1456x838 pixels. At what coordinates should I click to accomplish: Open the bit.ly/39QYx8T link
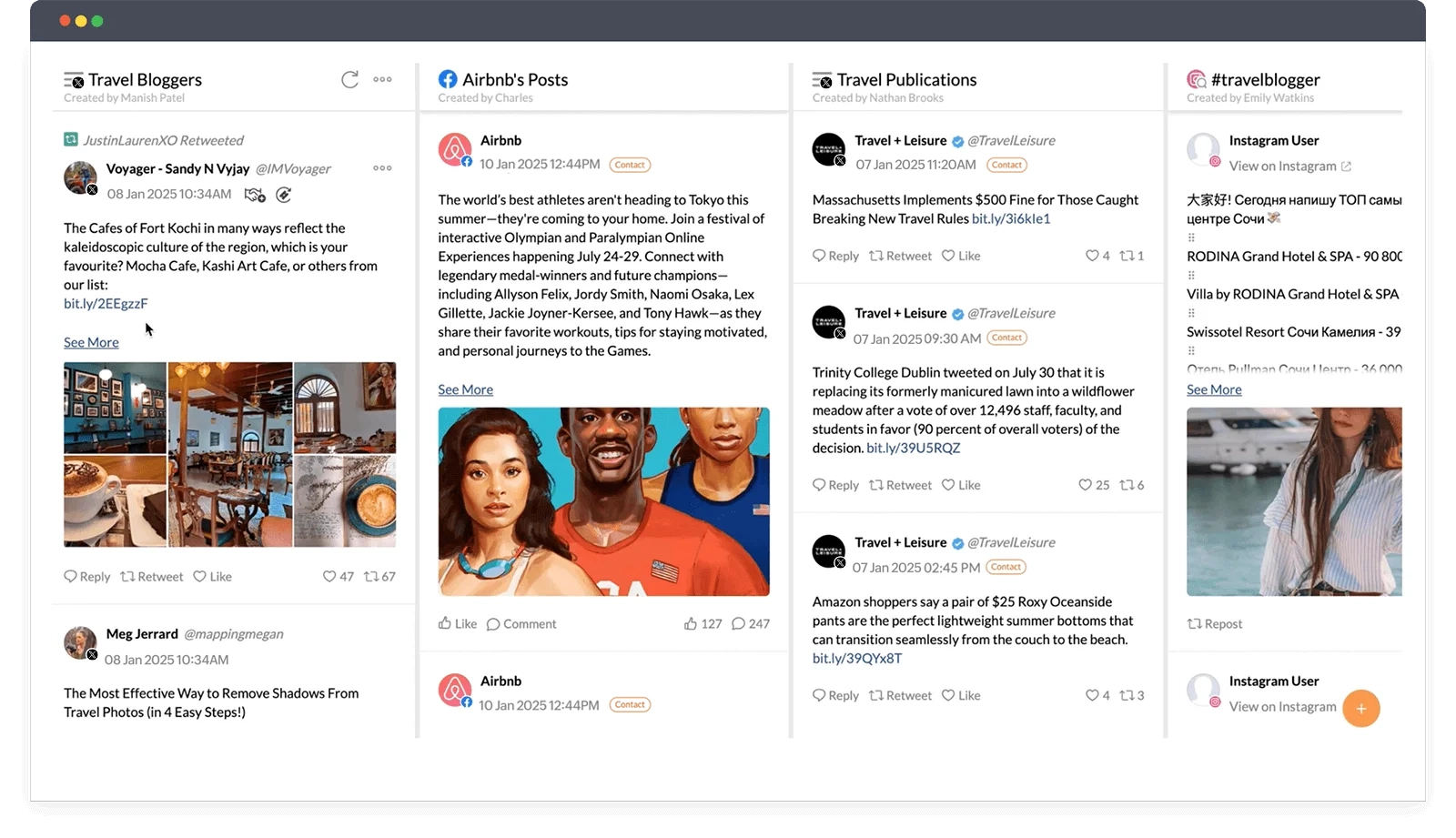(857, 659)
